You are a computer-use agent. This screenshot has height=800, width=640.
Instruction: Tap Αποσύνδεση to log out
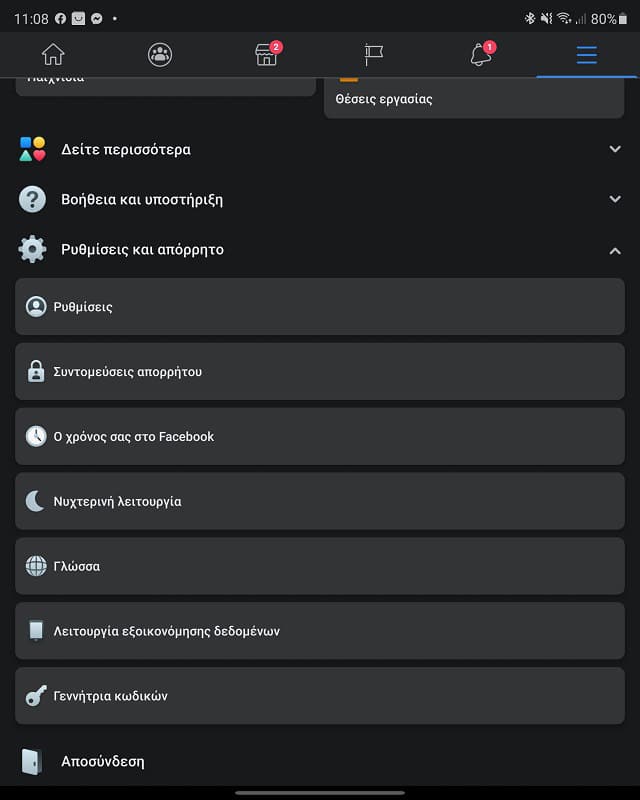click(102, 761)
